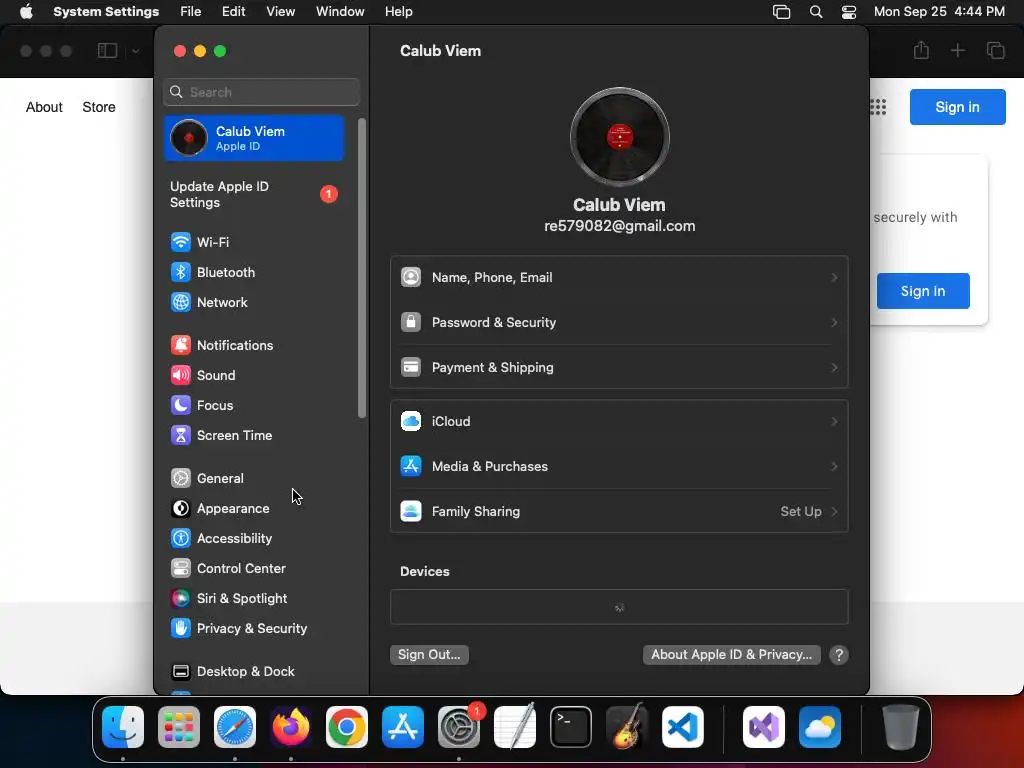This screenshot has width=1024, height=768.
Task: Open Finder from the Dock
Action: tap(123, 727)
